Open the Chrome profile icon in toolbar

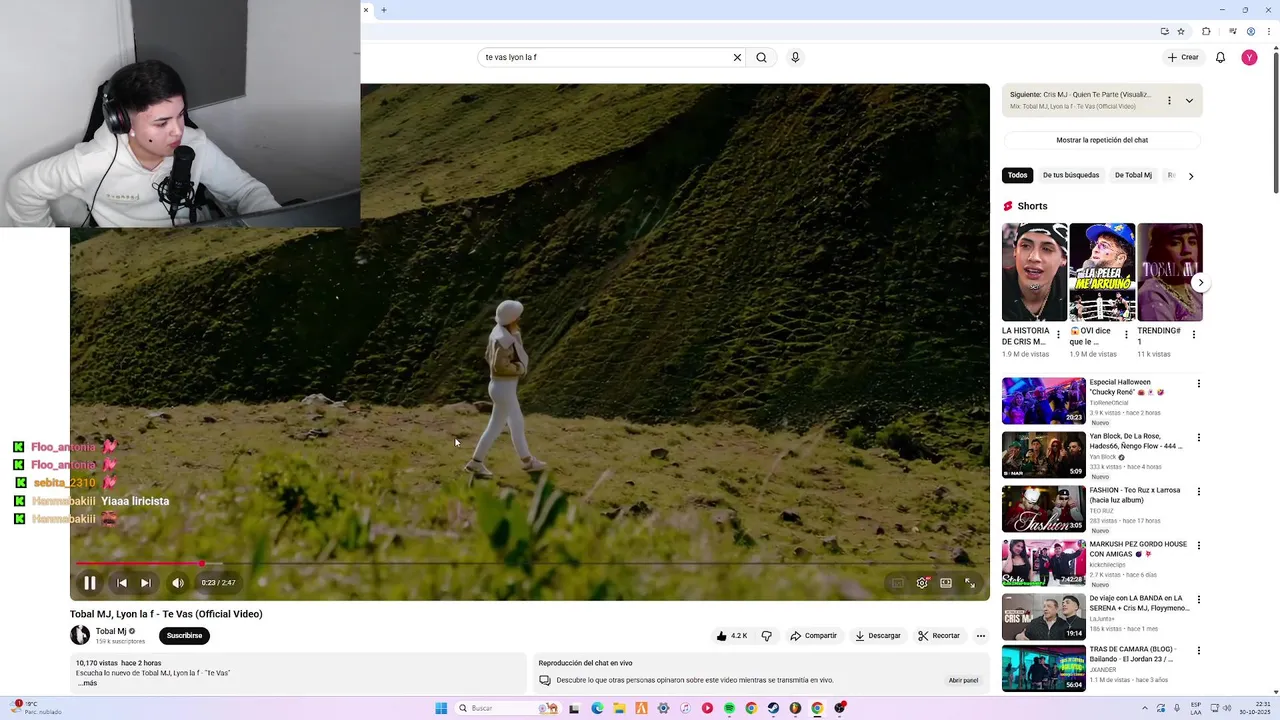(x=1250, y=31)
